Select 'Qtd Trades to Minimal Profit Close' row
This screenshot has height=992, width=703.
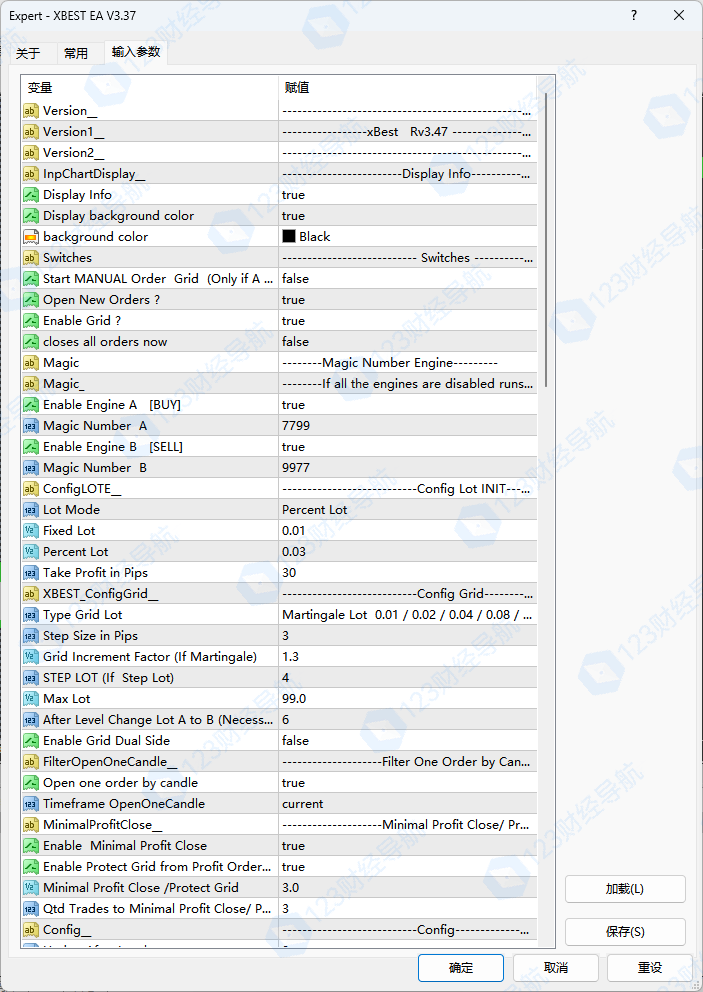pyautogui.click(x=279, y=908)
